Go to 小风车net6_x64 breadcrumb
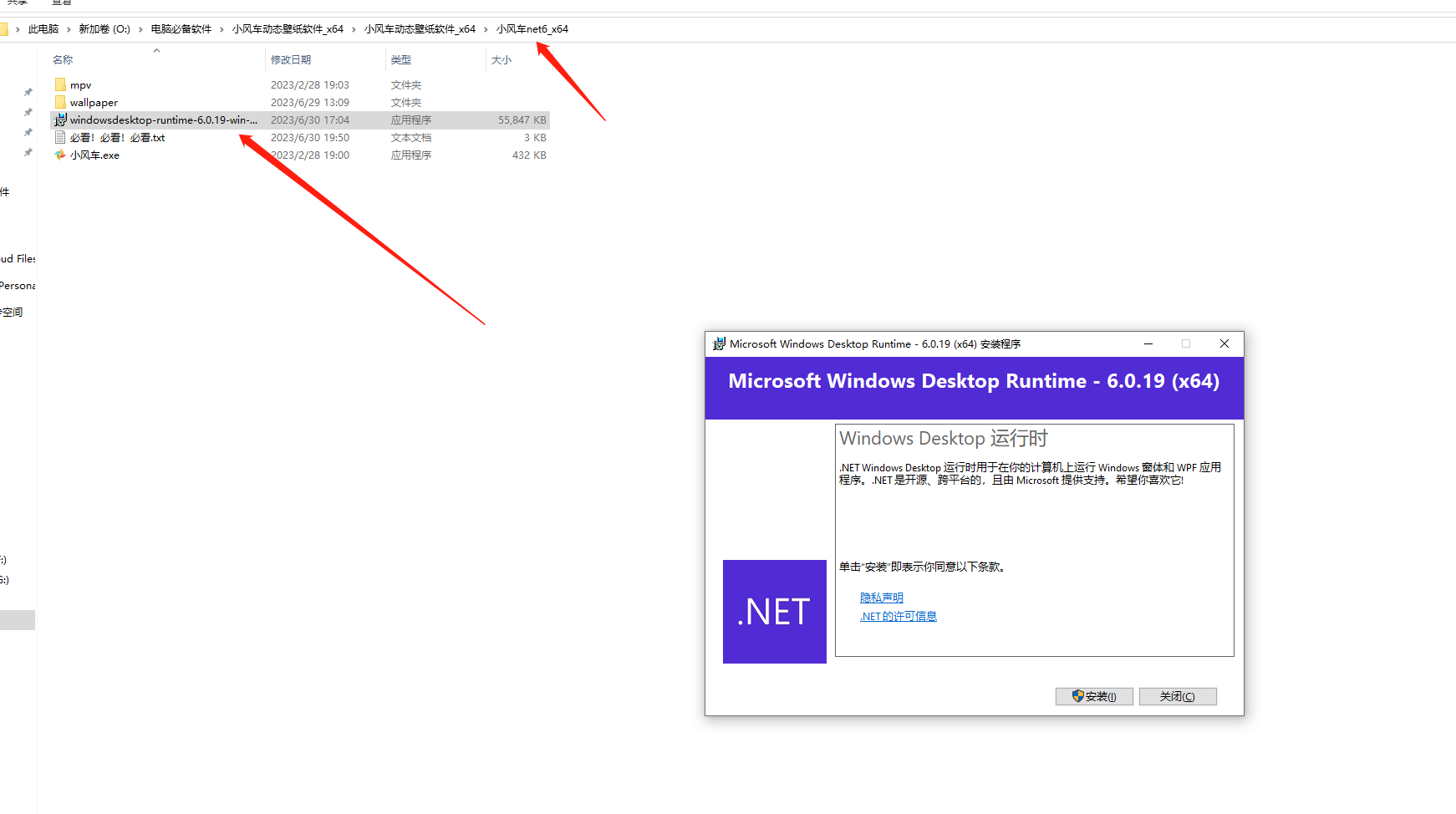Screen dimensions: 1456x814 point(532,29)
